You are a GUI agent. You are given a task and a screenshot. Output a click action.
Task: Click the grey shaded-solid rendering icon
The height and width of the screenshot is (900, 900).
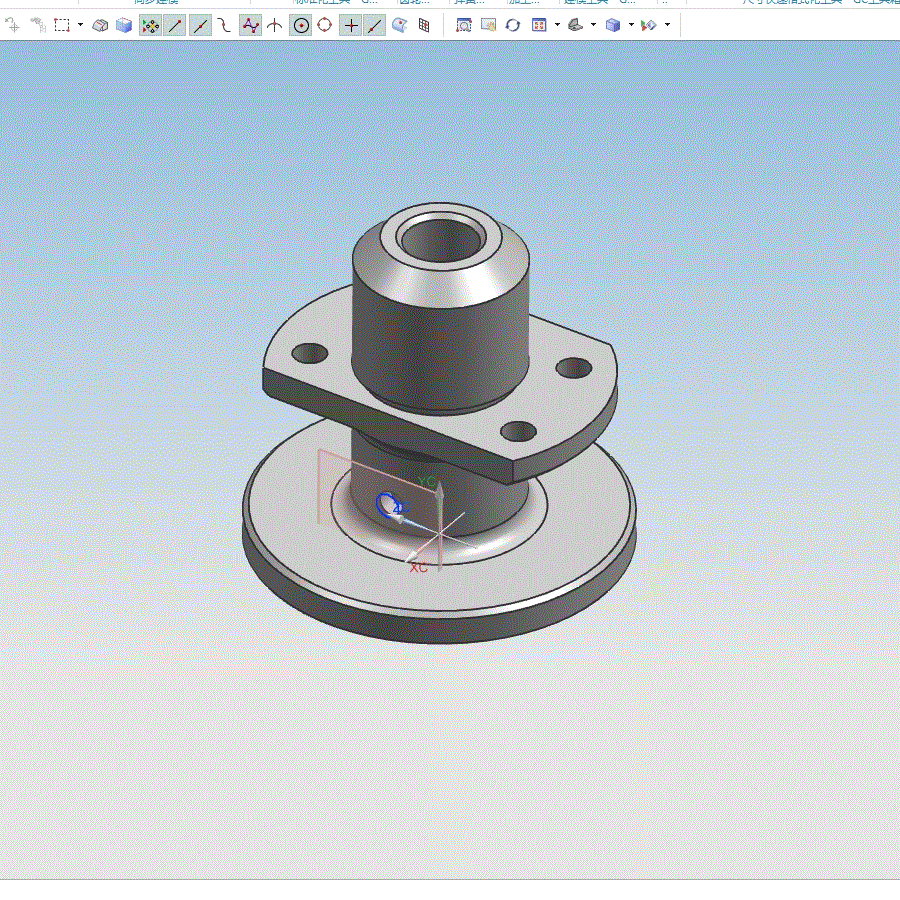pos(575,25)
